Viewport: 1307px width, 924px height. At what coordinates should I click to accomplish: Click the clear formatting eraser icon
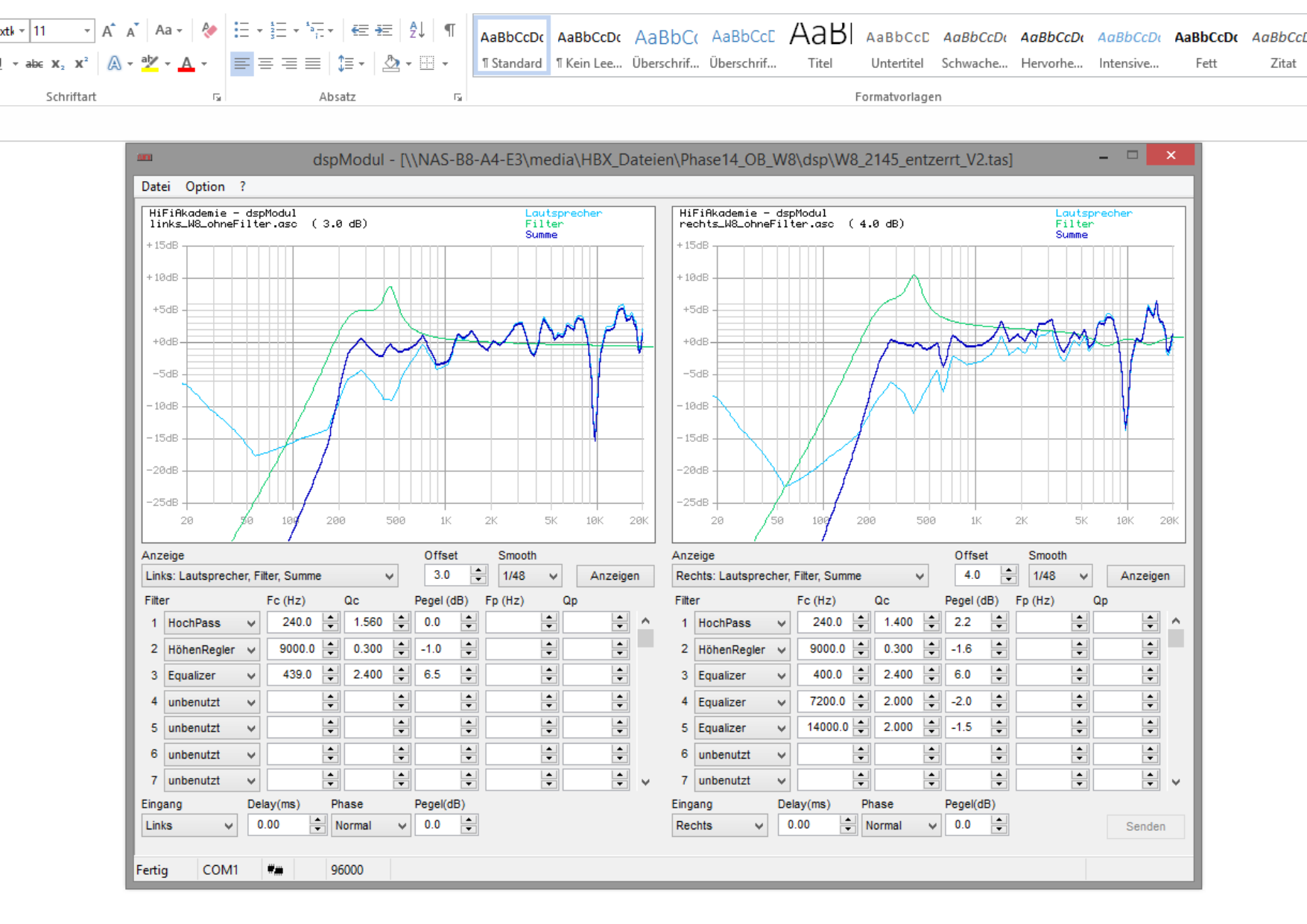[x=209, y=30]
